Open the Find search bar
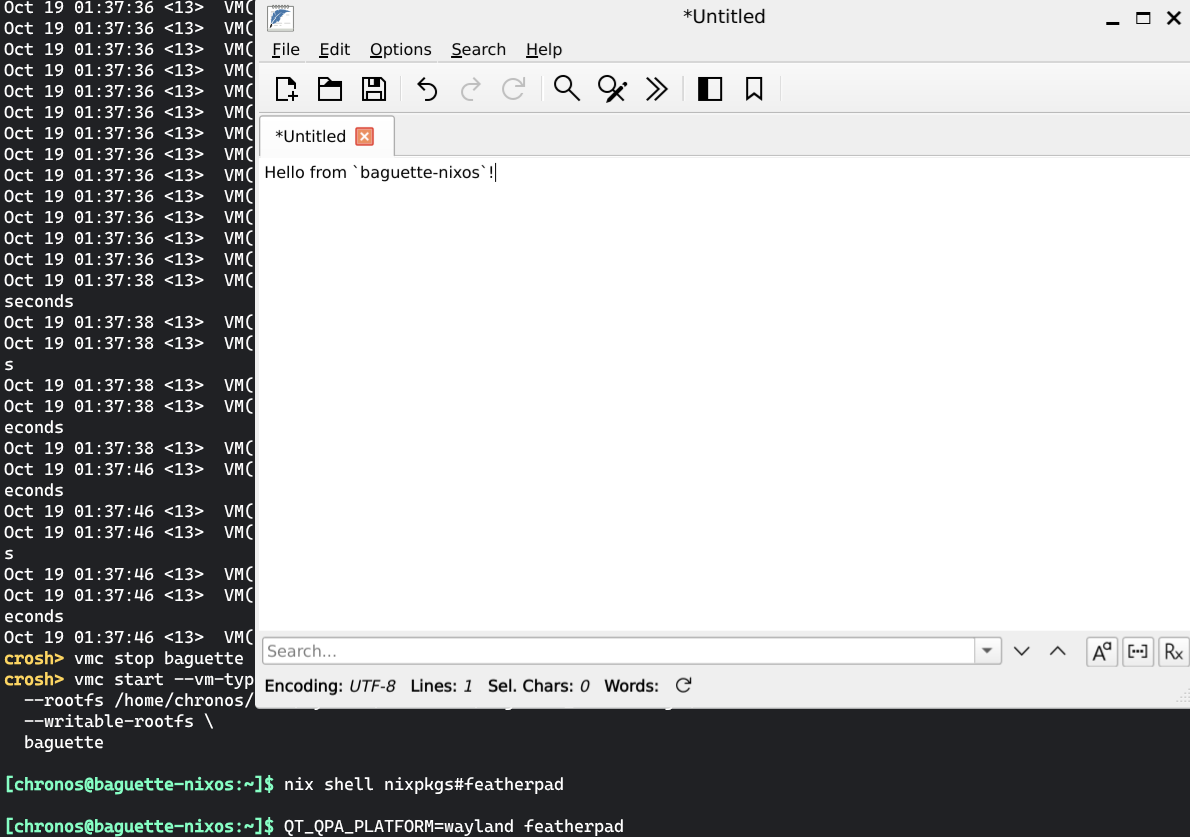This screenshot has width=1190, height=837. coord(566,89)
